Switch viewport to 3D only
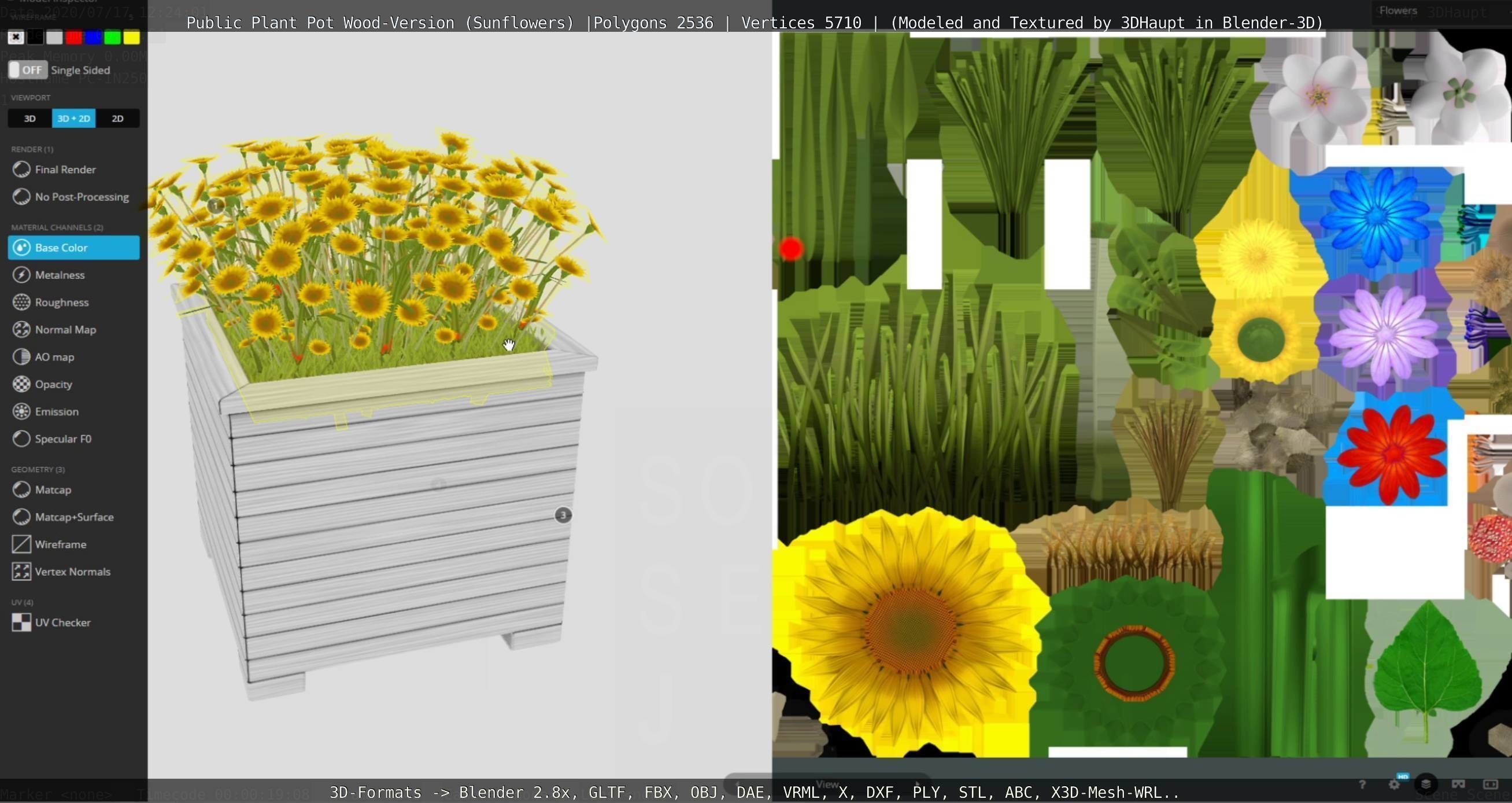Image resolution: width=1512 pixels, height=803 pixels. pyautogui.click(x=30, y=119)
